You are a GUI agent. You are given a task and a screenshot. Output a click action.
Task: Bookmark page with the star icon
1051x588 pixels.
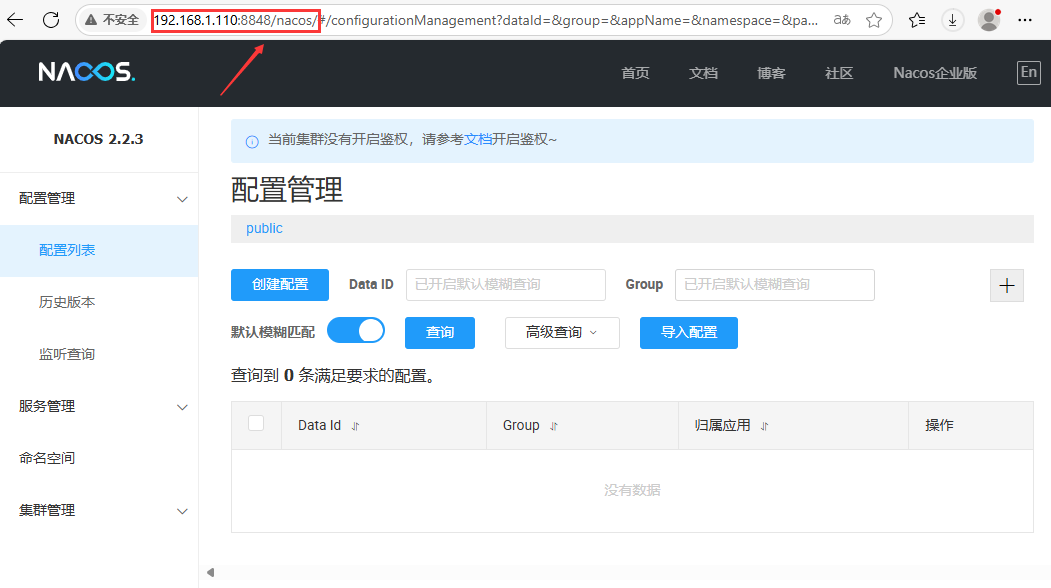(x=874, y=20)
